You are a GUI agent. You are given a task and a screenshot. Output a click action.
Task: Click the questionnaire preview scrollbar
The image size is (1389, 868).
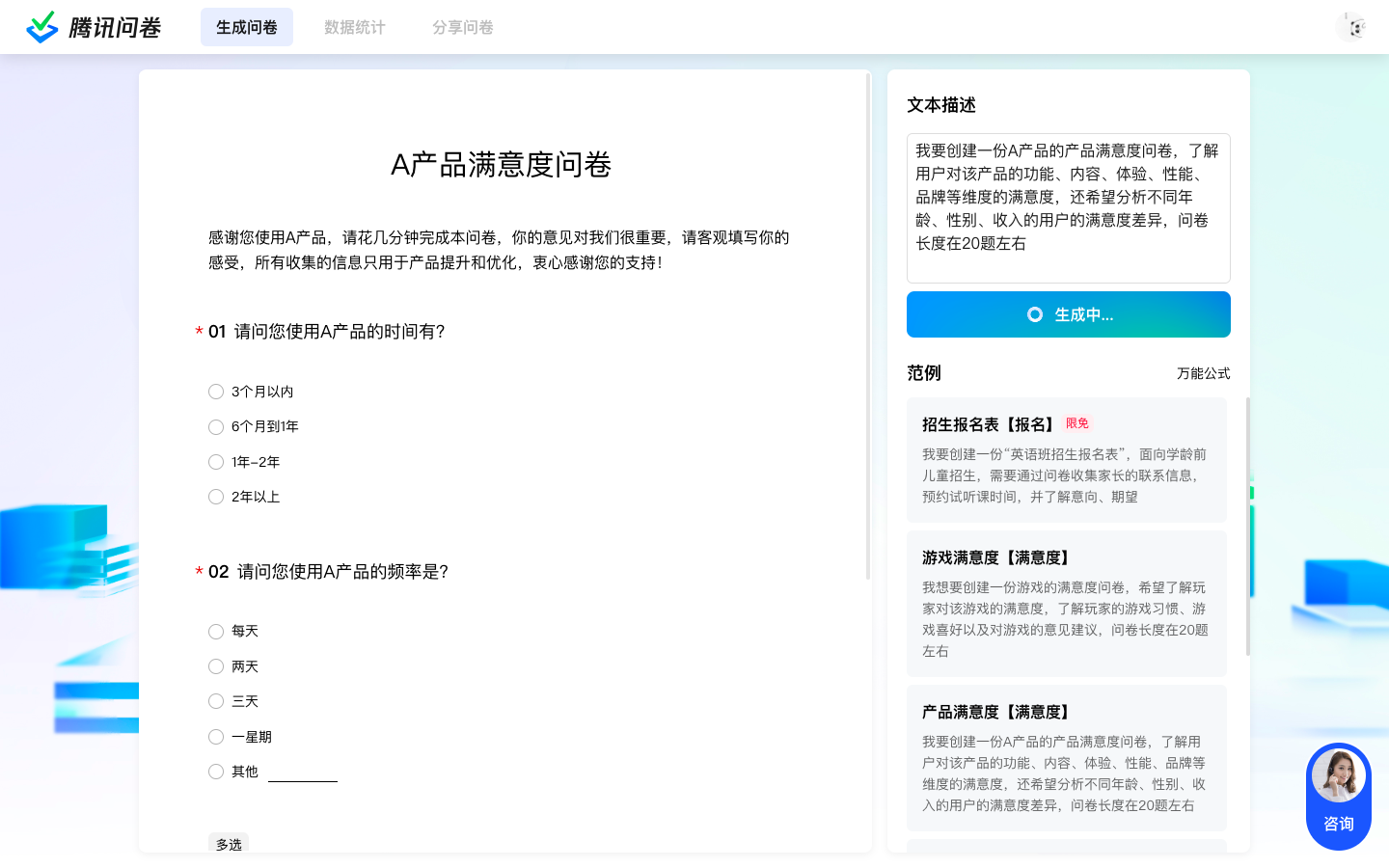click(868, 325)
